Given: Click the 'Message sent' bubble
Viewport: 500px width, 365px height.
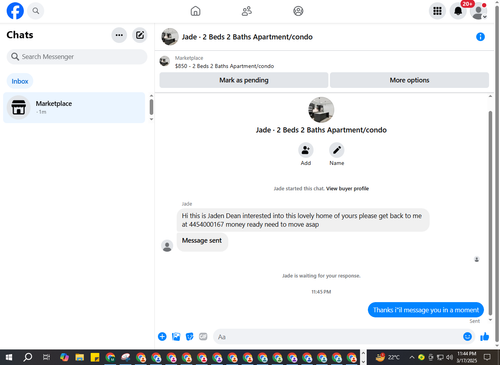Looking at the screenshot, I should coord(202,241).
